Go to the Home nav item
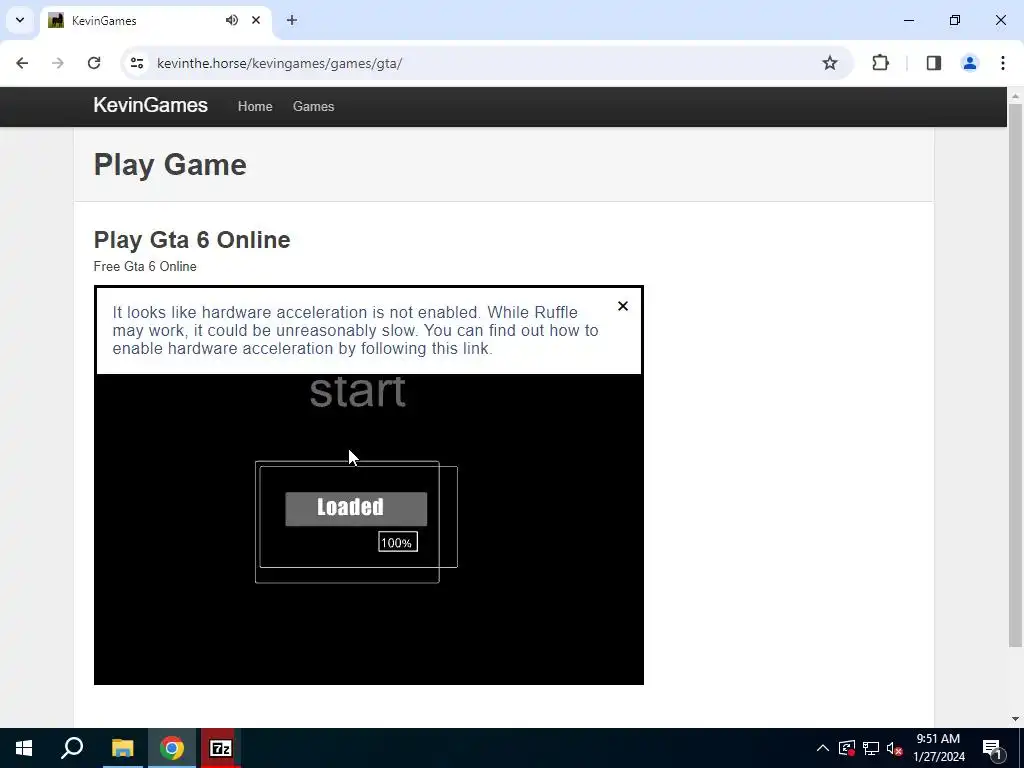1024x768 pixels. (255, 106)
